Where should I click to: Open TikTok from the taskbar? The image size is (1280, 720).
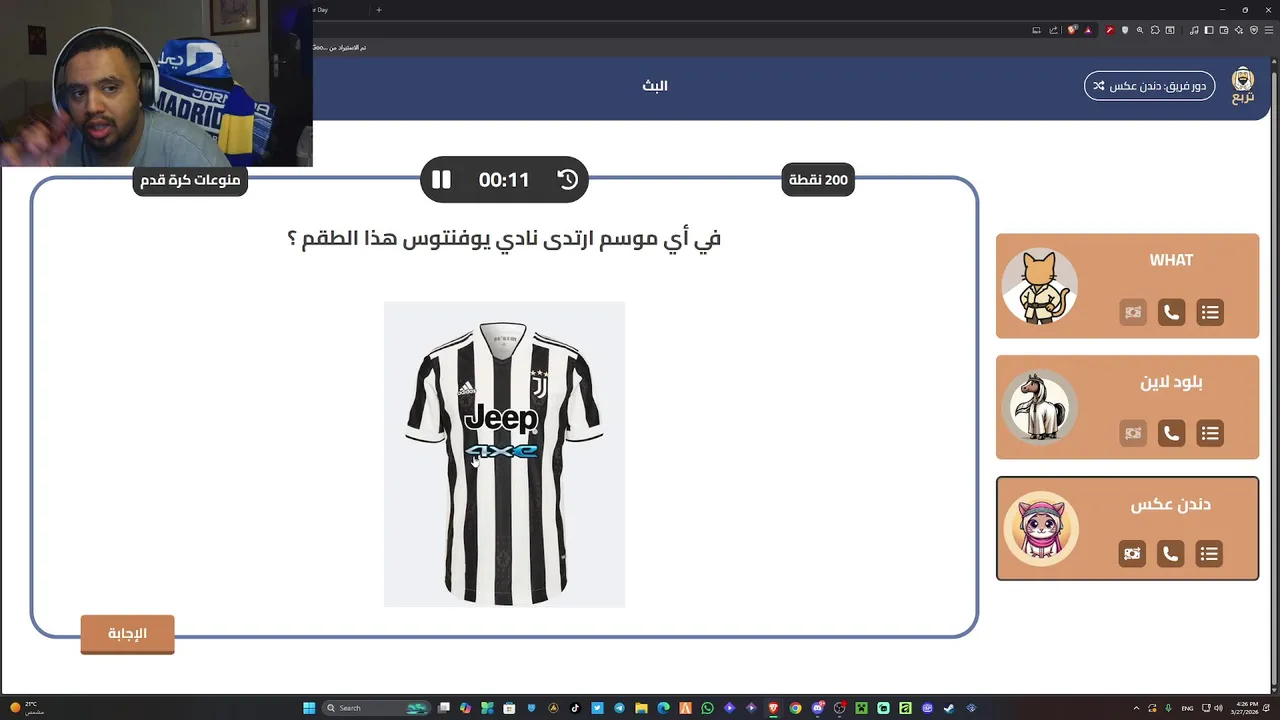click(575, 708)
